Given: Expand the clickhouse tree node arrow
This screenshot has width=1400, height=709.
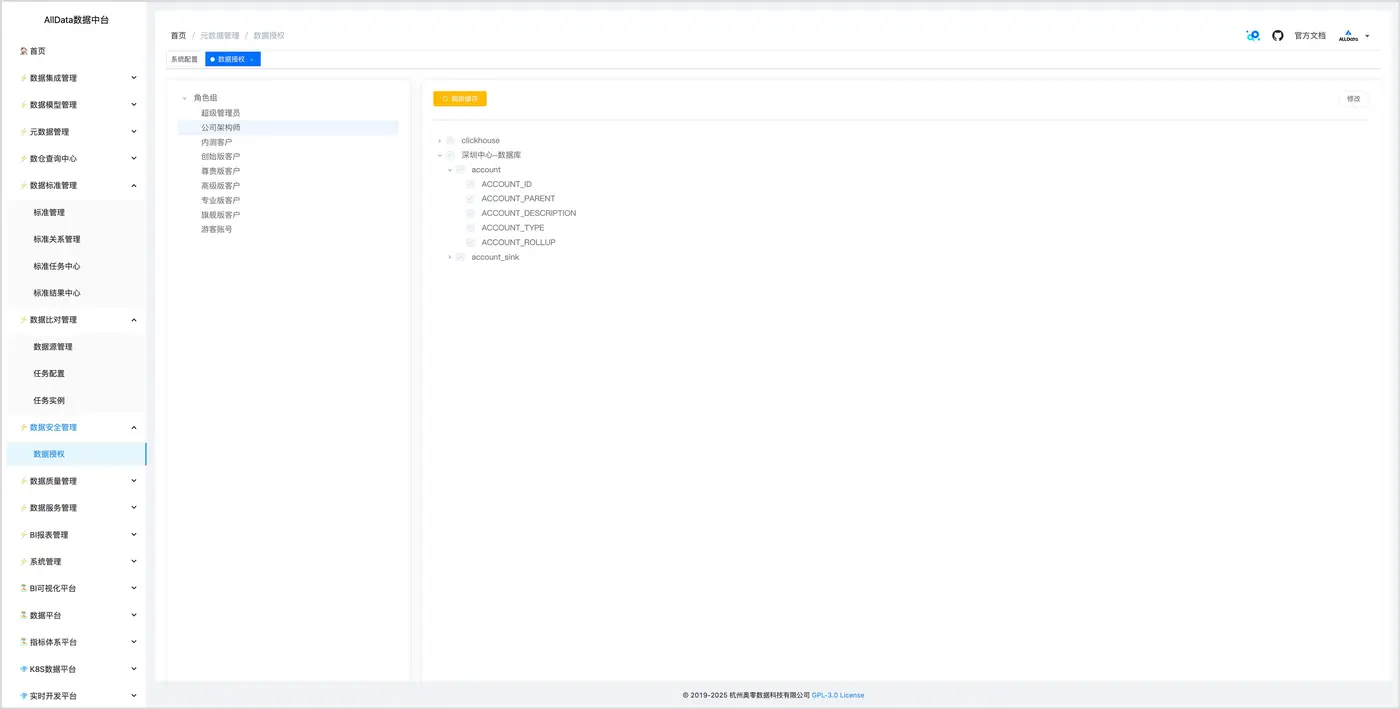Looking at the screenshot, I should tap(440, 141).
